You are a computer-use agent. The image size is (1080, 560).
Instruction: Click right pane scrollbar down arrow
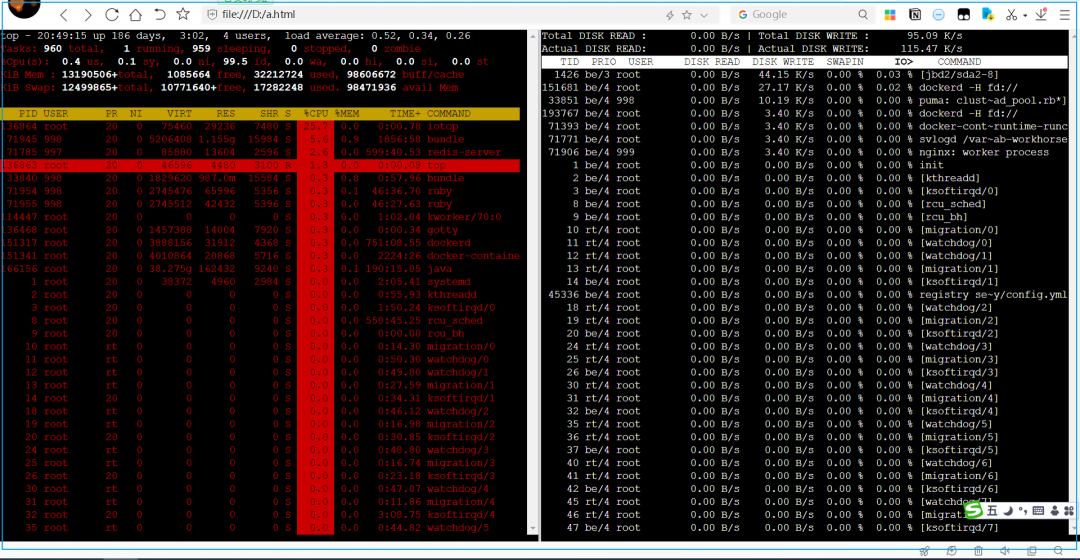(1074, 529)
